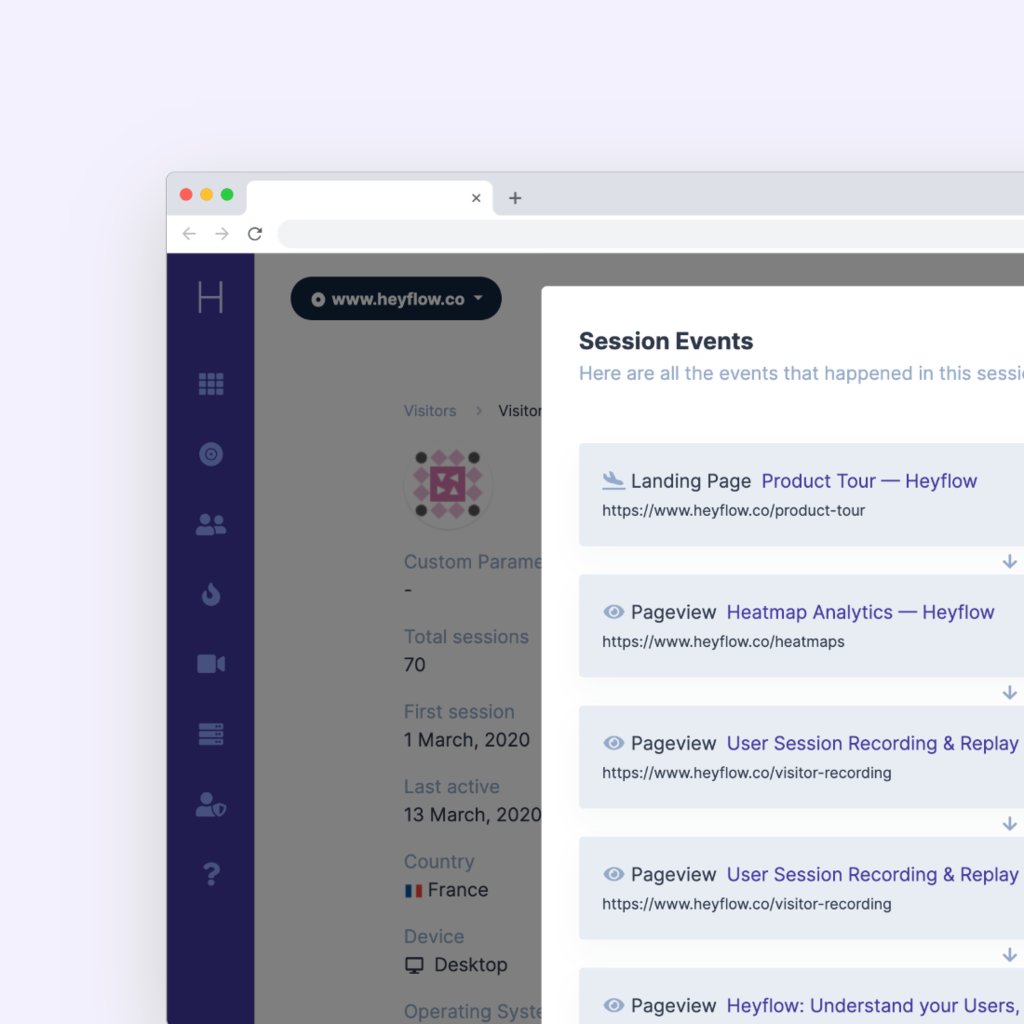
Task: Click the https://www.heyflow.co/product-tour URL
Action: (733, 511)
